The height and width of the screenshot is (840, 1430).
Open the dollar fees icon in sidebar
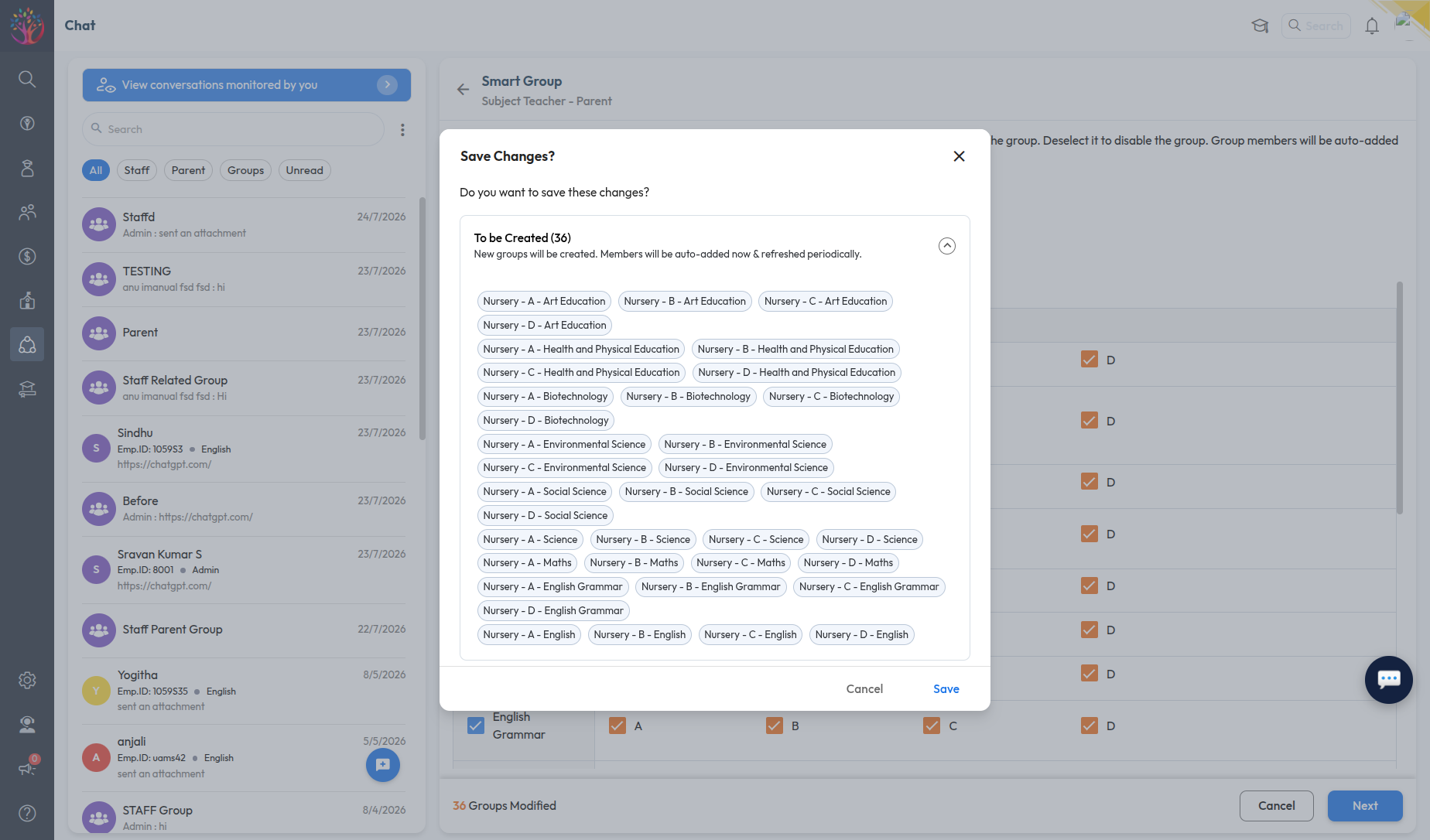[x=27, y=256]
